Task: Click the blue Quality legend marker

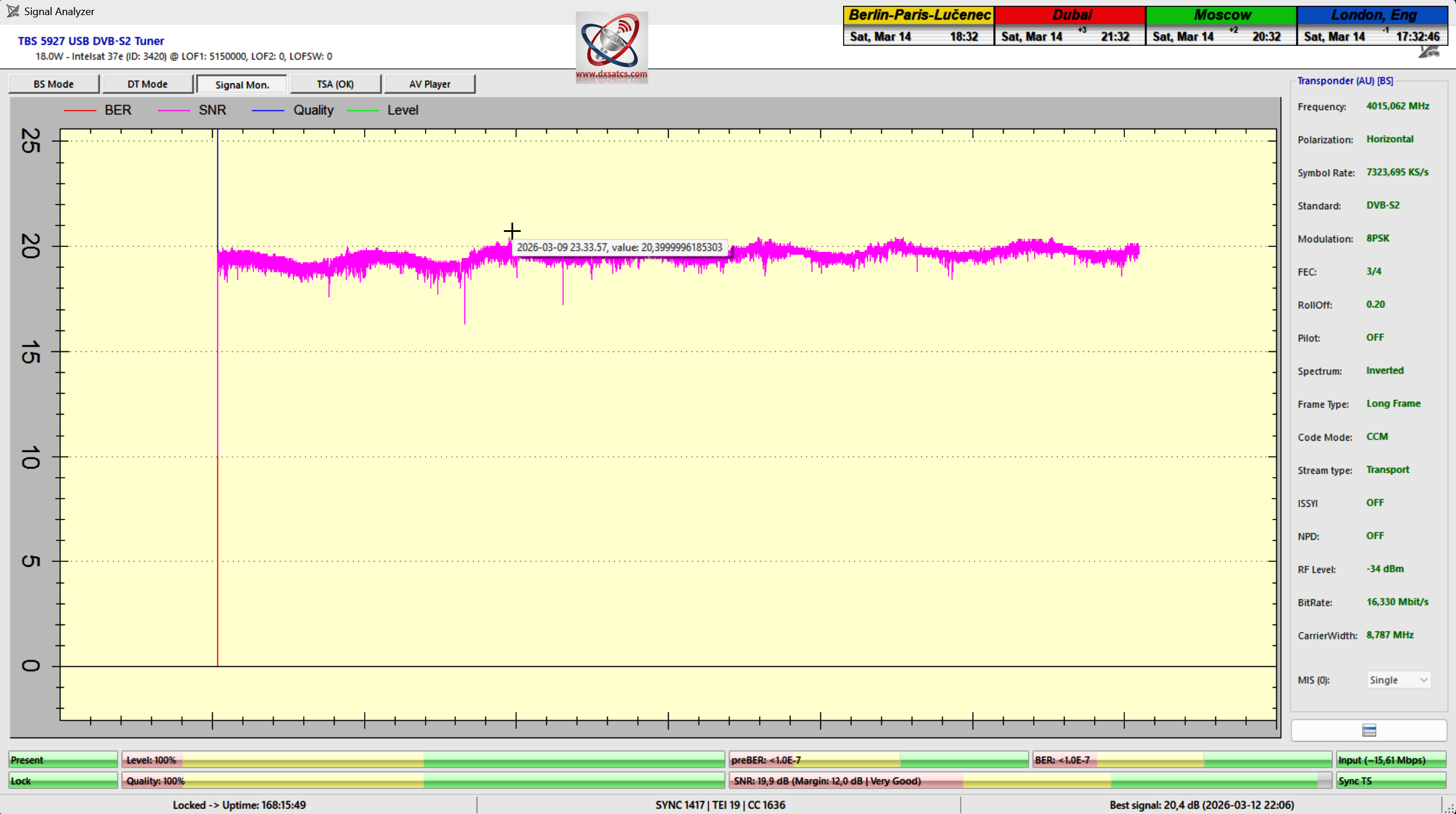Action: click(268, 110)
